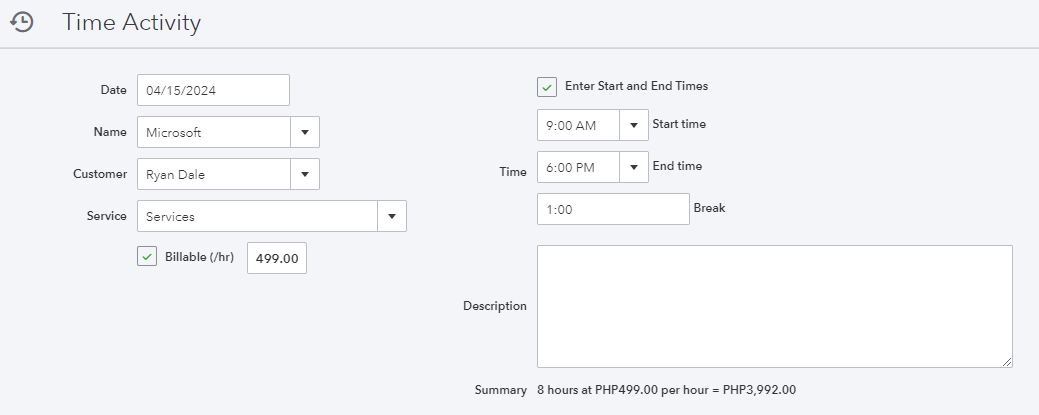Image resolution: width=1039 pixels, height=415 pixels.
Task: Click the Name field containing Microsoft
Action: 214,132
